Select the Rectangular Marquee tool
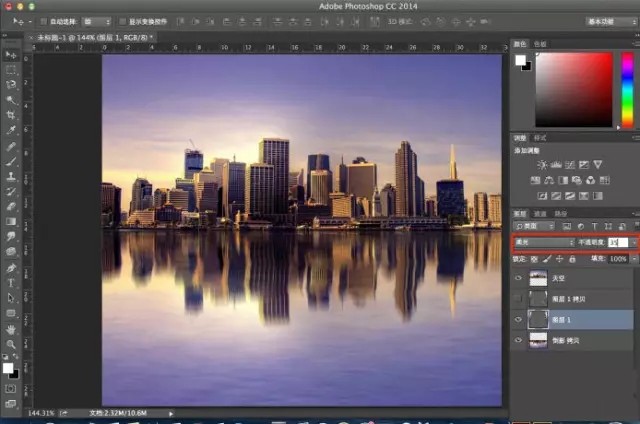 coord(11,70)
